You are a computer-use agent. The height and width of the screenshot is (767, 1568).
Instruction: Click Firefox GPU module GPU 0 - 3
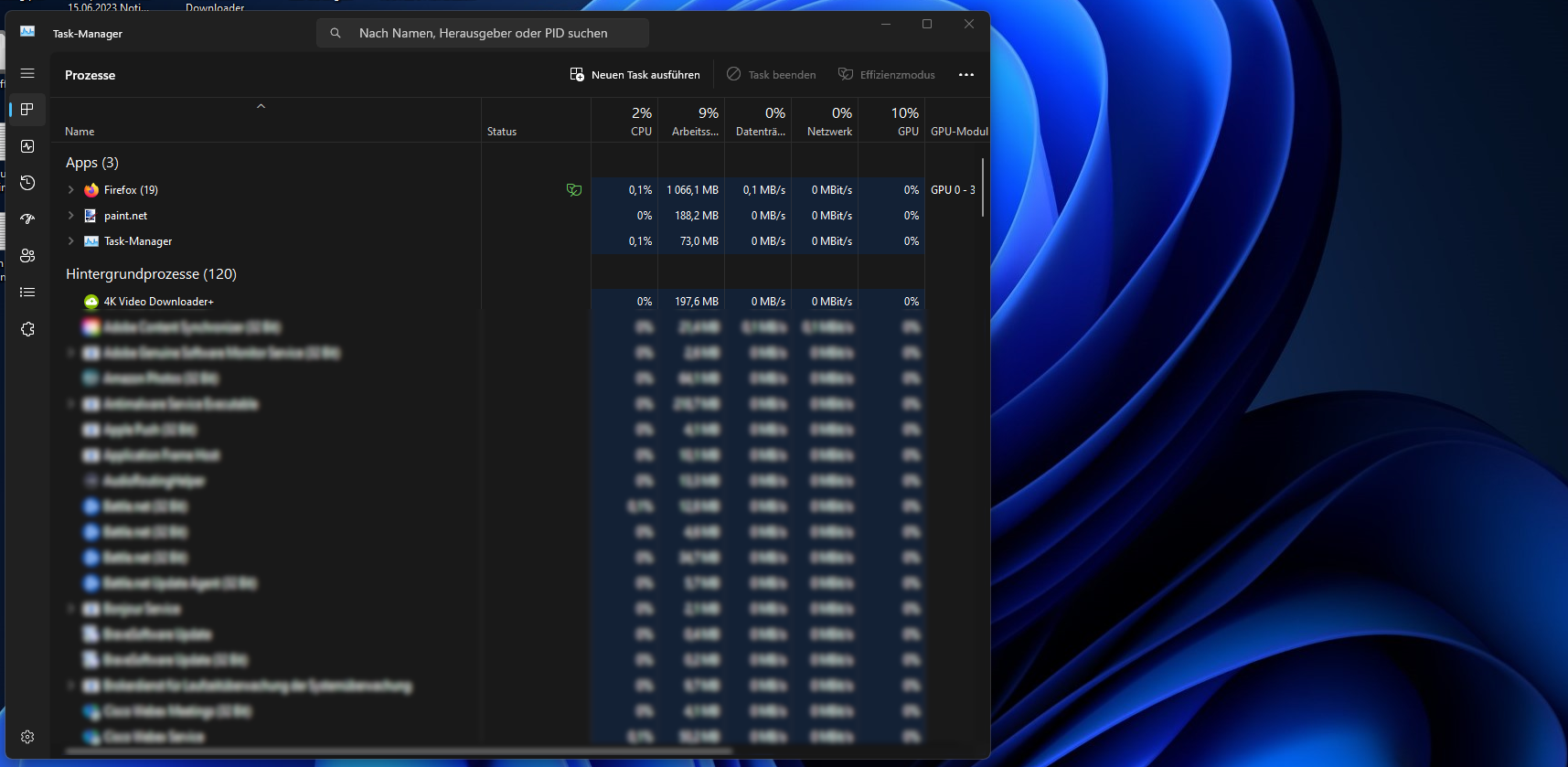tap(953, 190)
